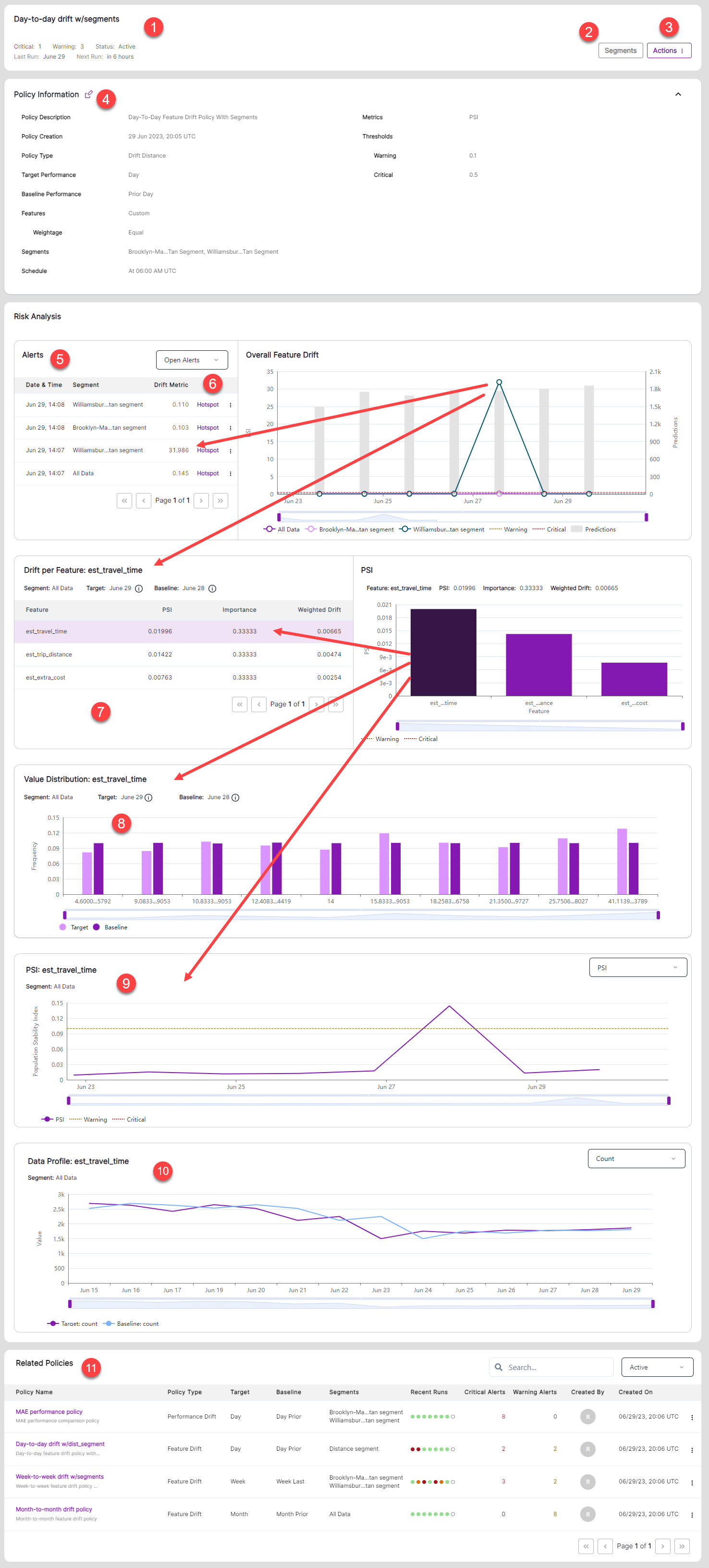Click left handle of Overall Feature Drift range slider
Viewport: 709px width, 1568px height.
coord(280,518)
